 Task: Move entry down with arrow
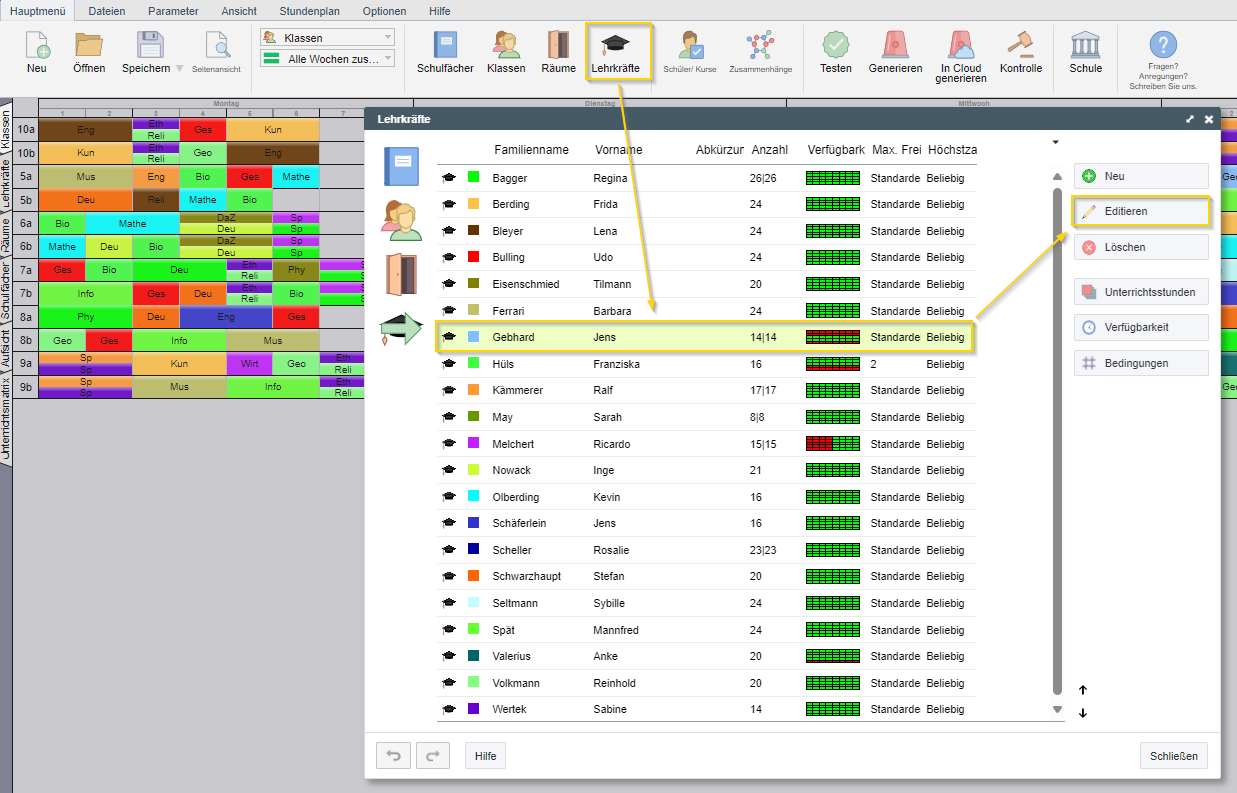(x=1083, y=713)
